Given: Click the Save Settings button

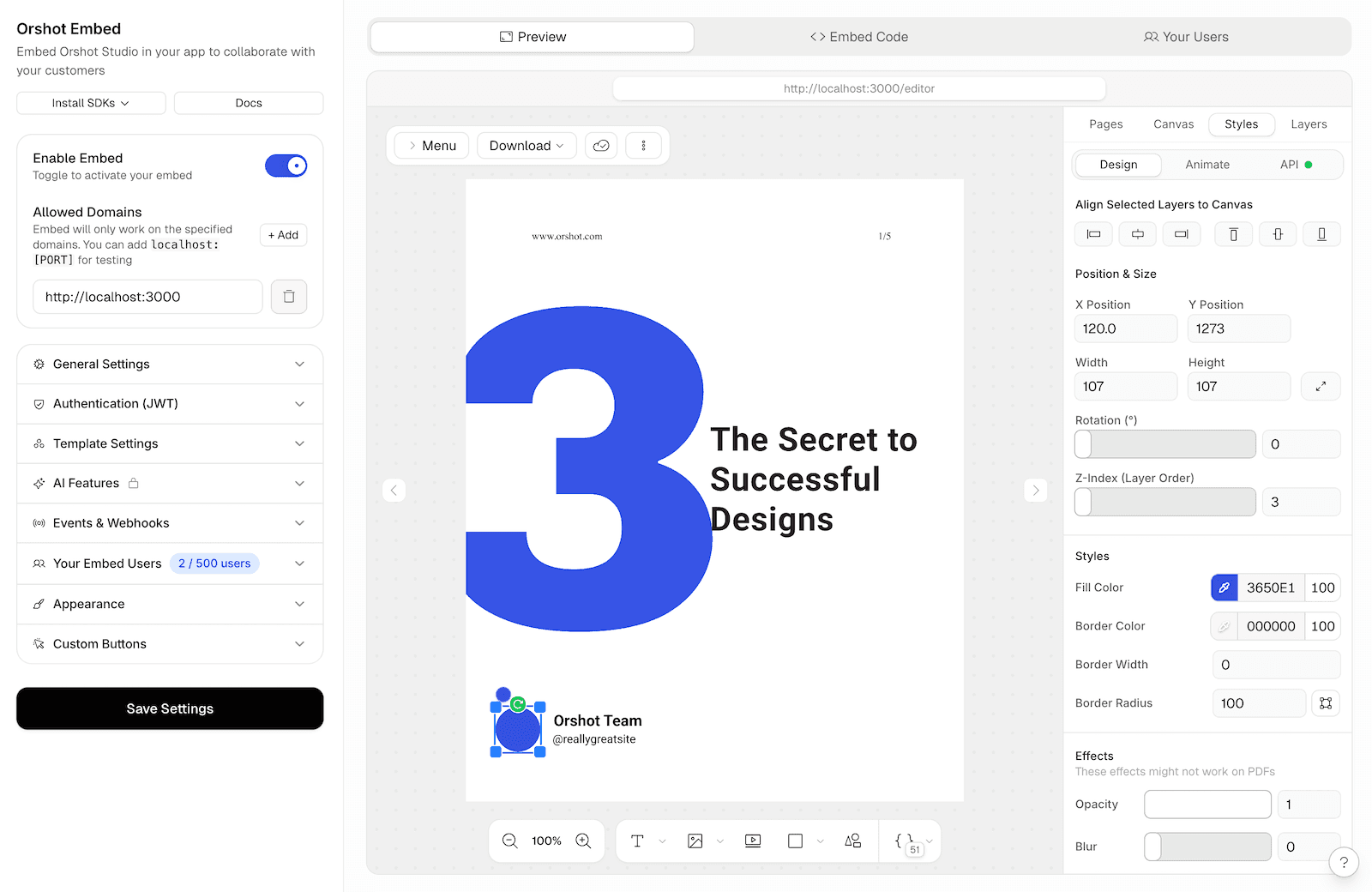Looking at the screenshot, I should click(169, 708).
